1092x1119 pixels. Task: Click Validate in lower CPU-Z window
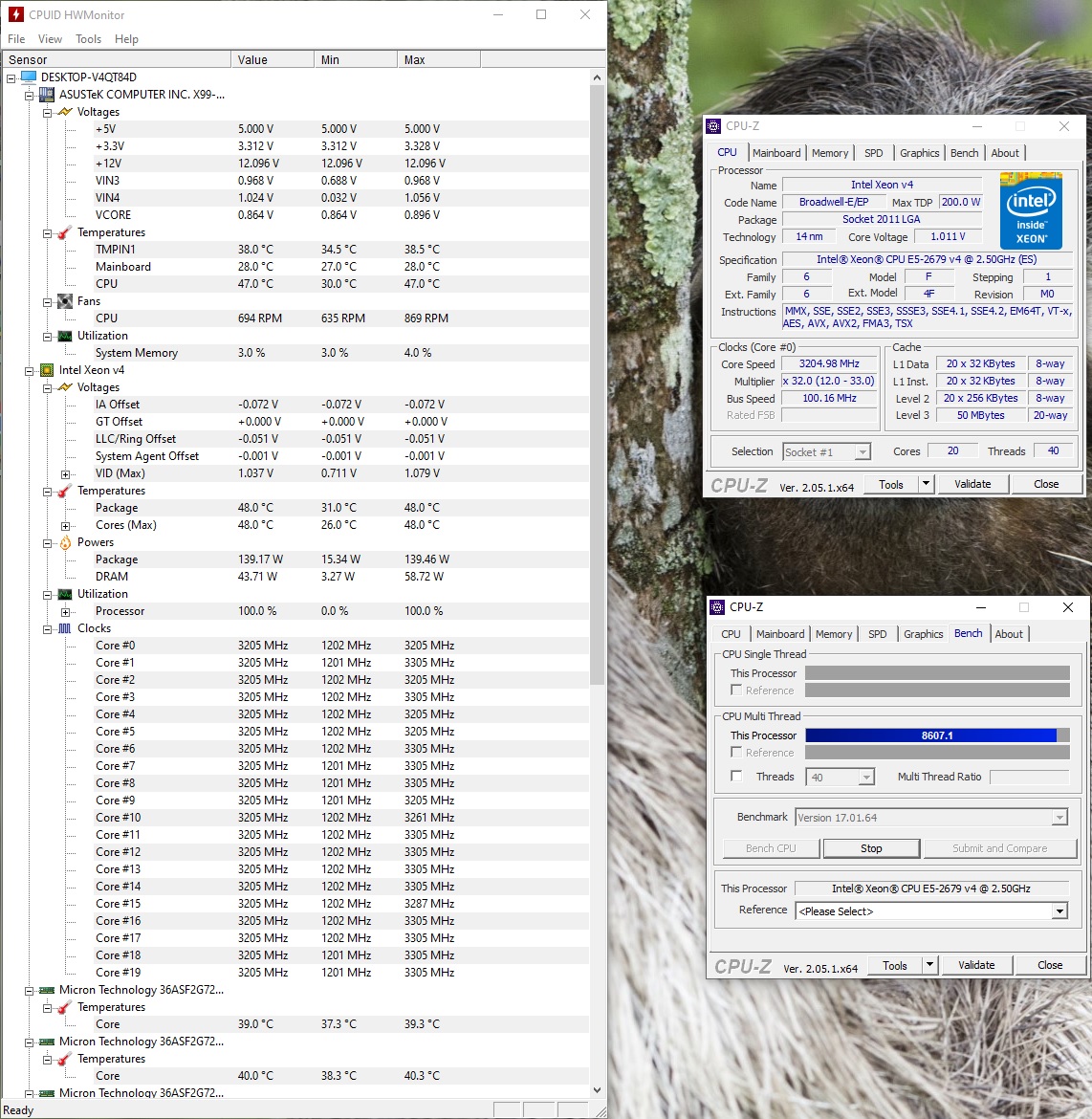point(975,965)
